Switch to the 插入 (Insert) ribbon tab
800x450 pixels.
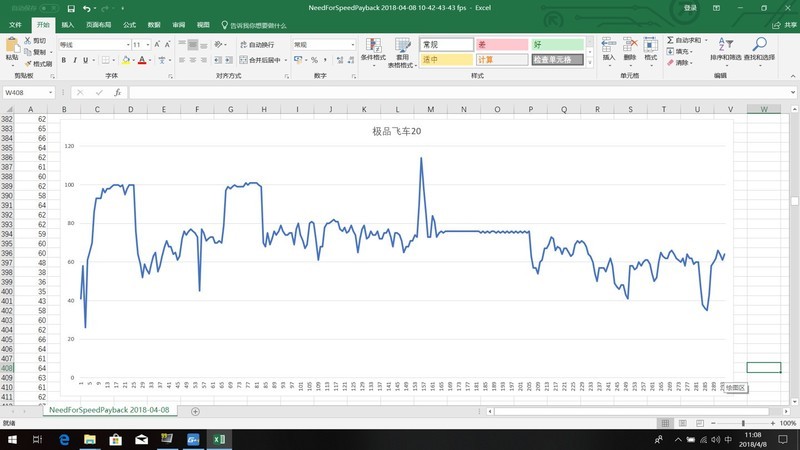(68, 24)
